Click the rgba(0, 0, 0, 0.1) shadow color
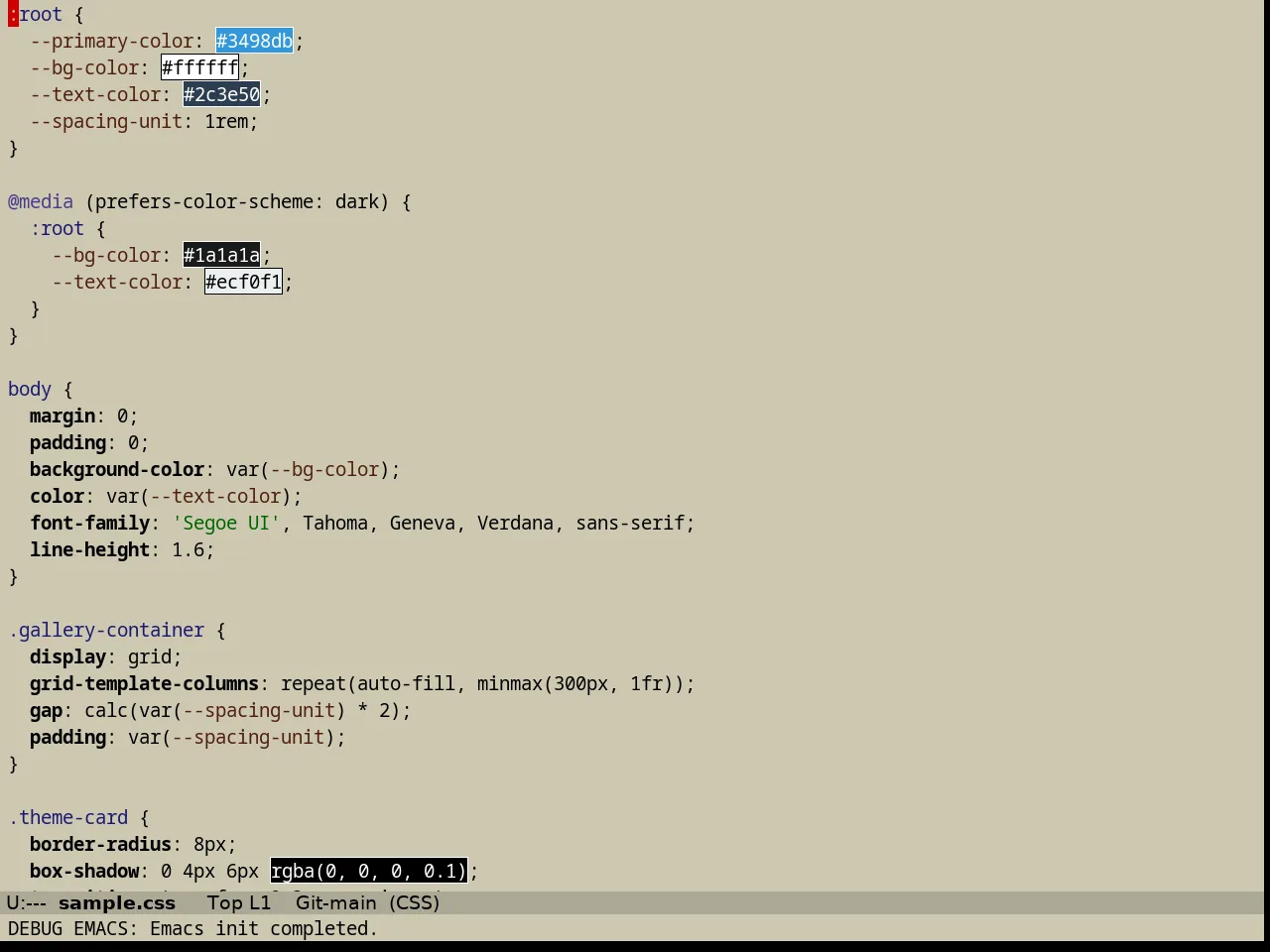Image resolution: width=1270 pixels, height=952 pixels. 368,871
